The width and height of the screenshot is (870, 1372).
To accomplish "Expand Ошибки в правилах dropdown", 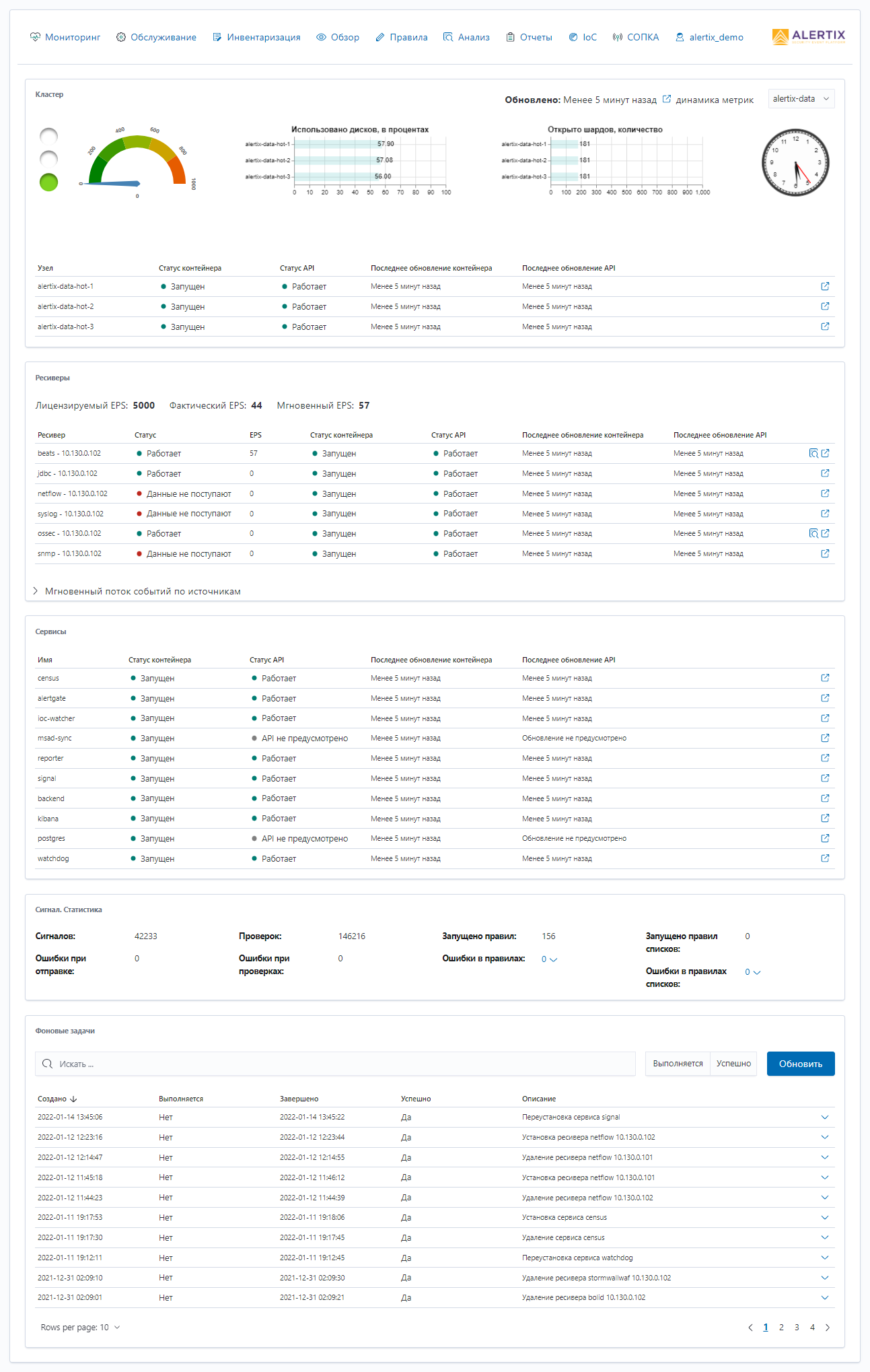I will (550, 959).
